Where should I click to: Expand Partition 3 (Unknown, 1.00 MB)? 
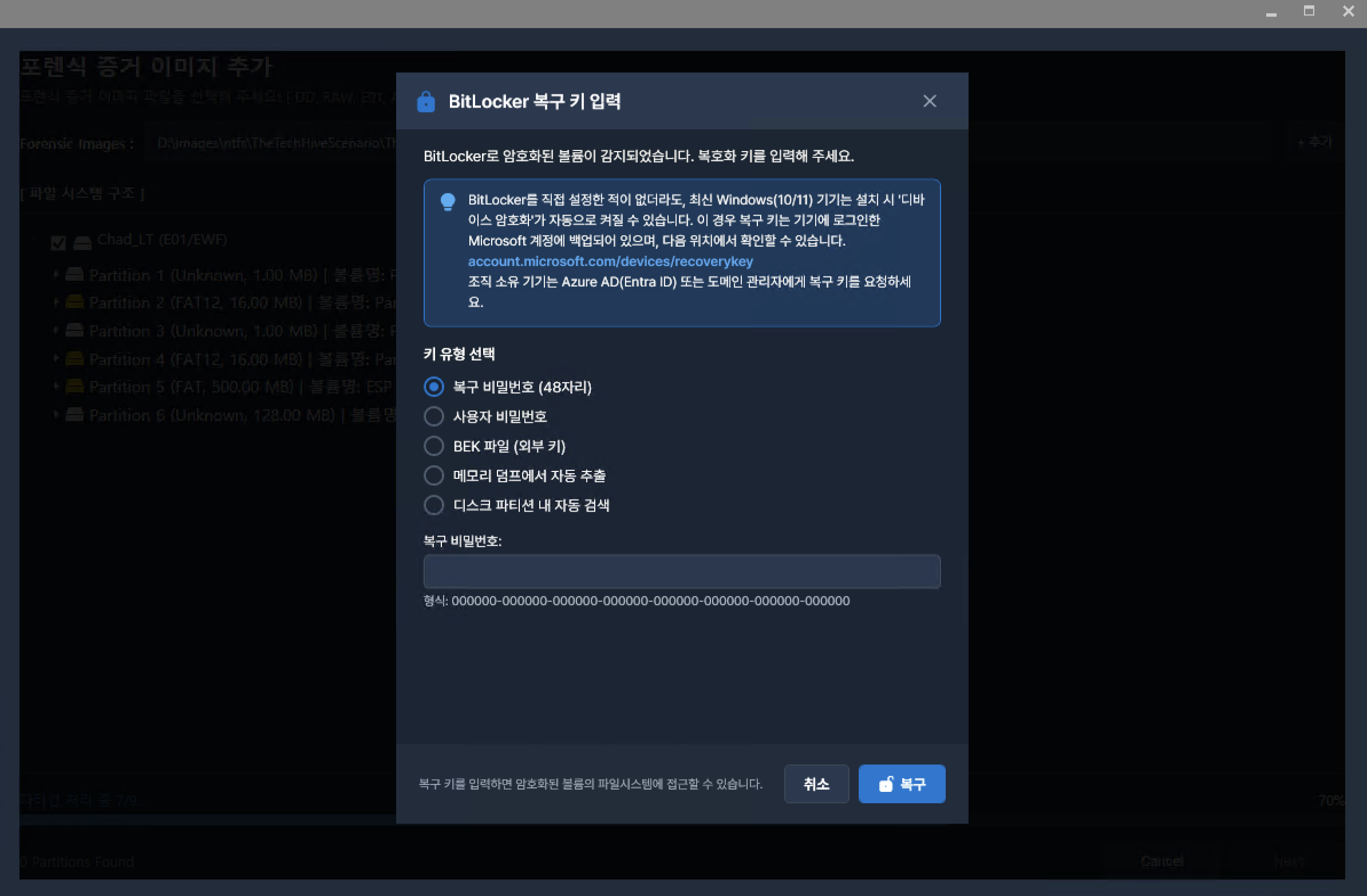[x=56, y=330]
